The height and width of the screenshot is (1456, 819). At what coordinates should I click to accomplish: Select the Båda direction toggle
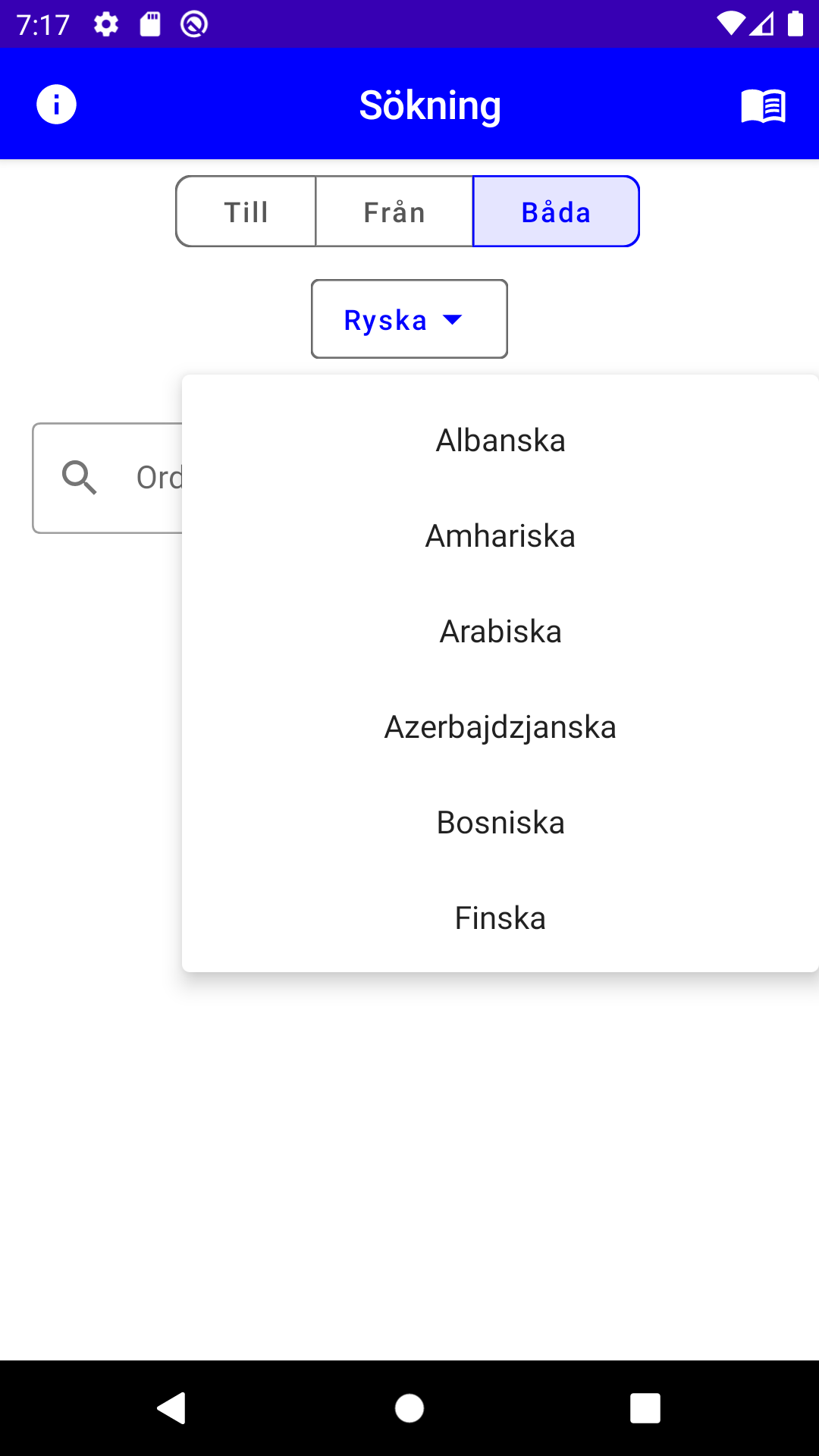click(x=556, y=212)
